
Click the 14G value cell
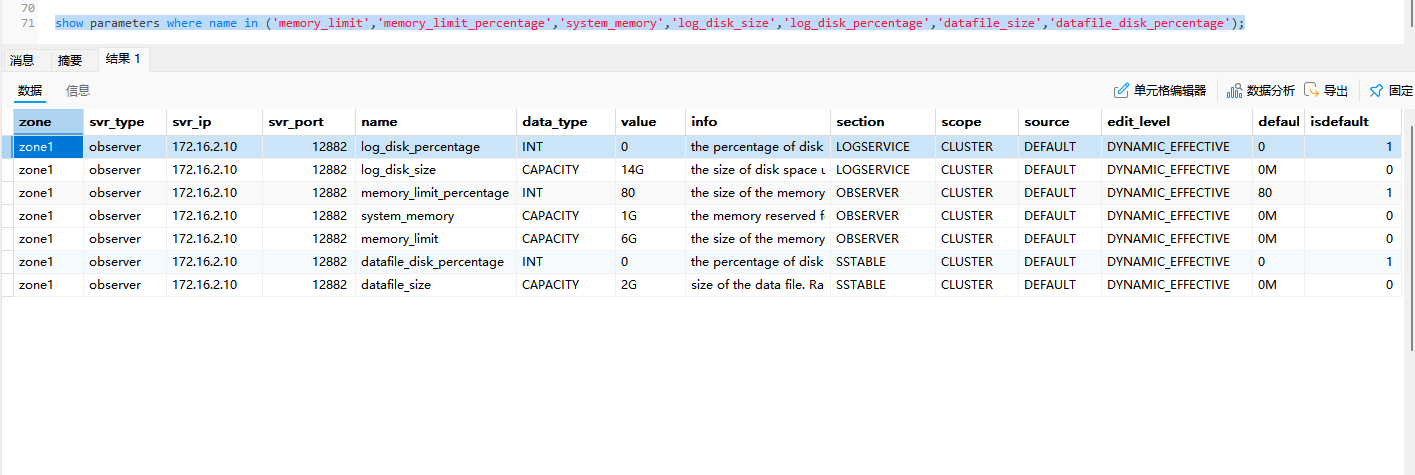click(x=631, y=170)
